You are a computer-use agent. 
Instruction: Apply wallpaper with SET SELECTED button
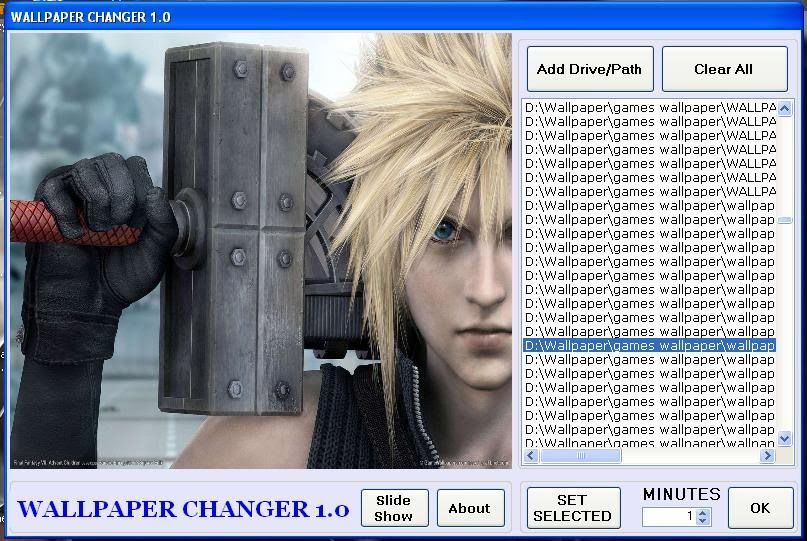coord(573,508)
